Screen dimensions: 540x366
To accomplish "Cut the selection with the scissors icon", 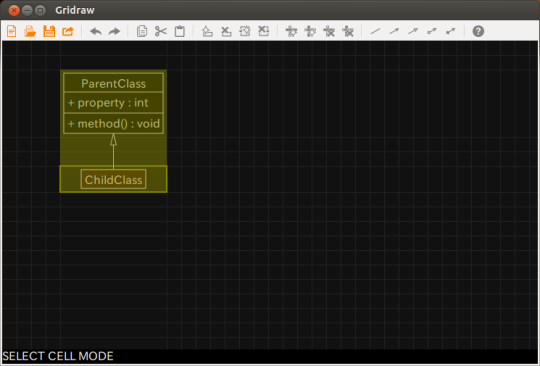I will click(161, 31).
